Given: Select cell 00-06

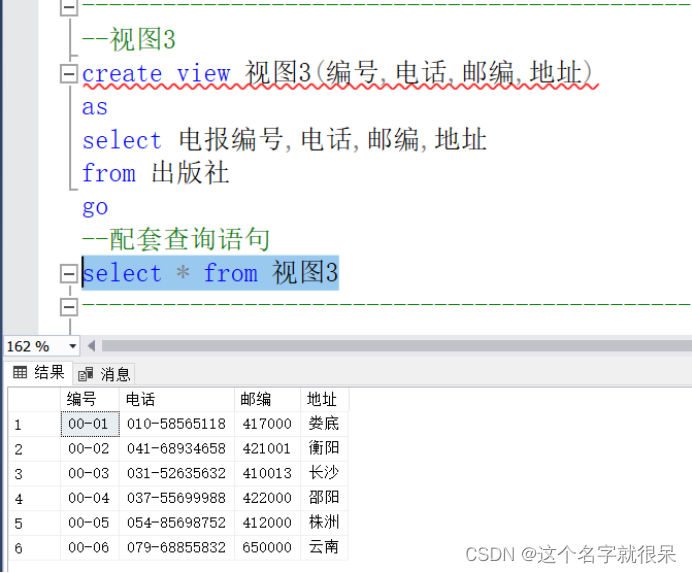Looking at the screenshot, I should click(90, 547).
